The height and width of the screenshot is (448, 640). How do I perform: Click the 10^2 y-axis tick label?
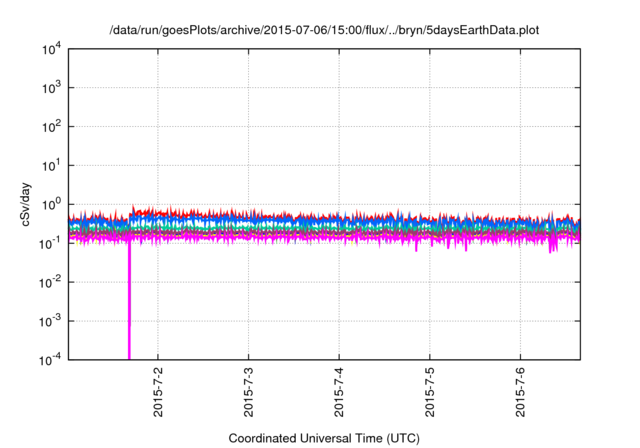(51, 127)
